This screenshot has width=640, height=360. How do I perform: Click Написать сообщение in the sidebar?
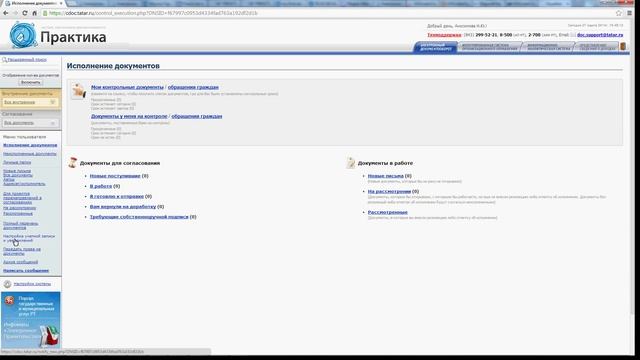pyautogui.click(x=26, y=271)
